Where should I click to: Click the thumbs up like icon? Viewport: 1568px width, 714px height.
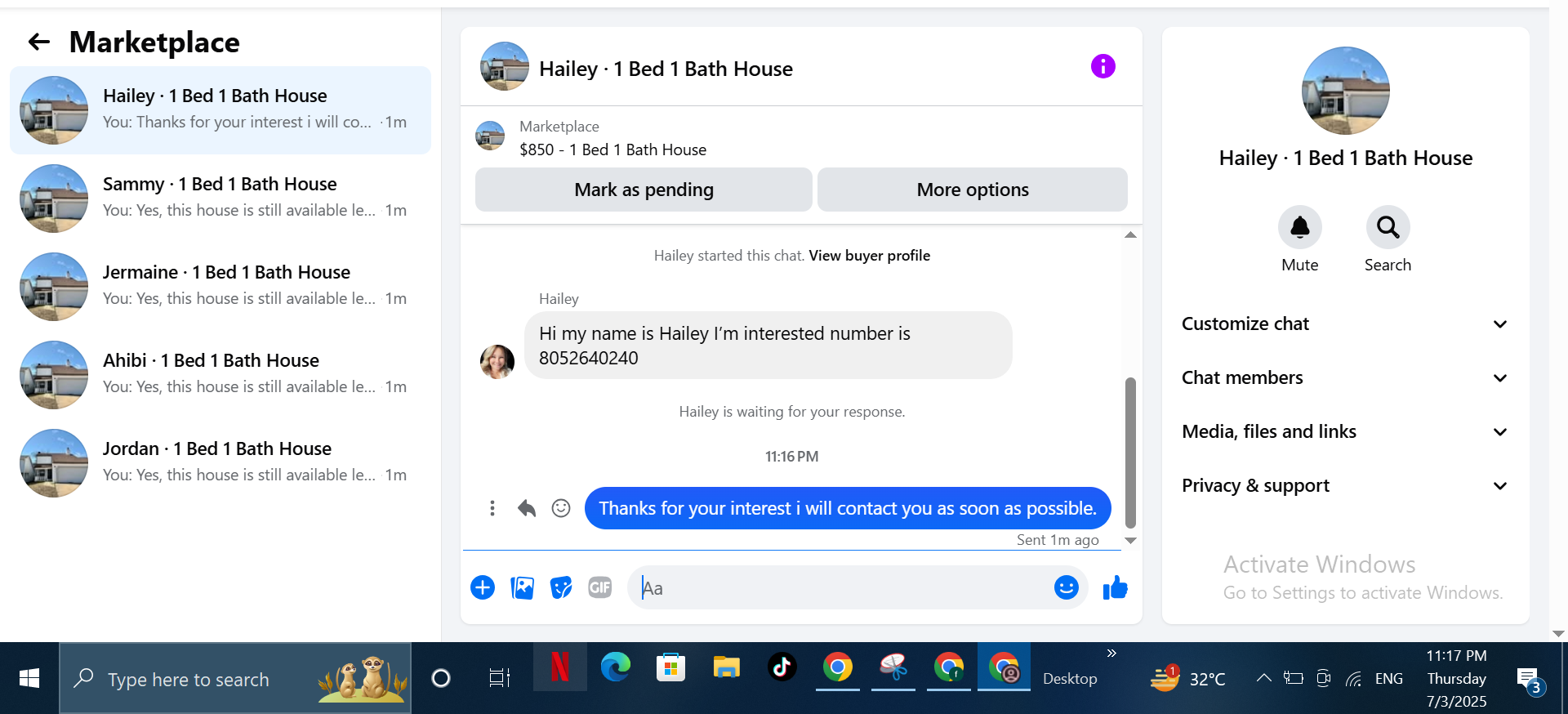point(1115,587)
